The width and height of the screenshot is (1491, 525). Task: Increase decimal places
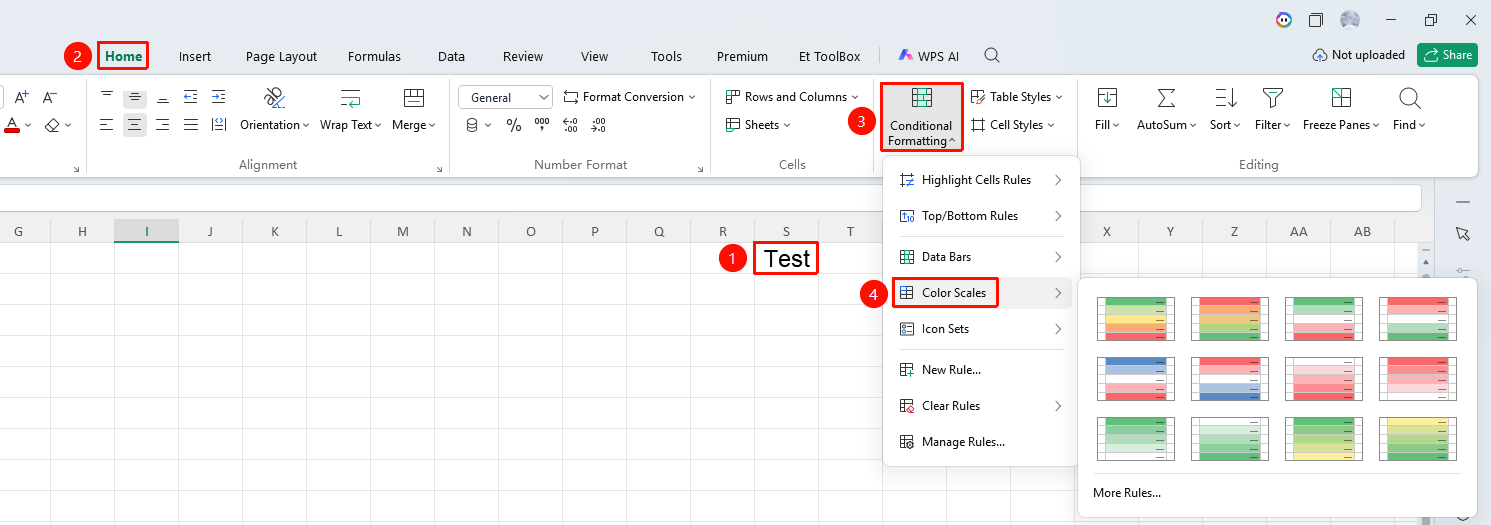570,125
